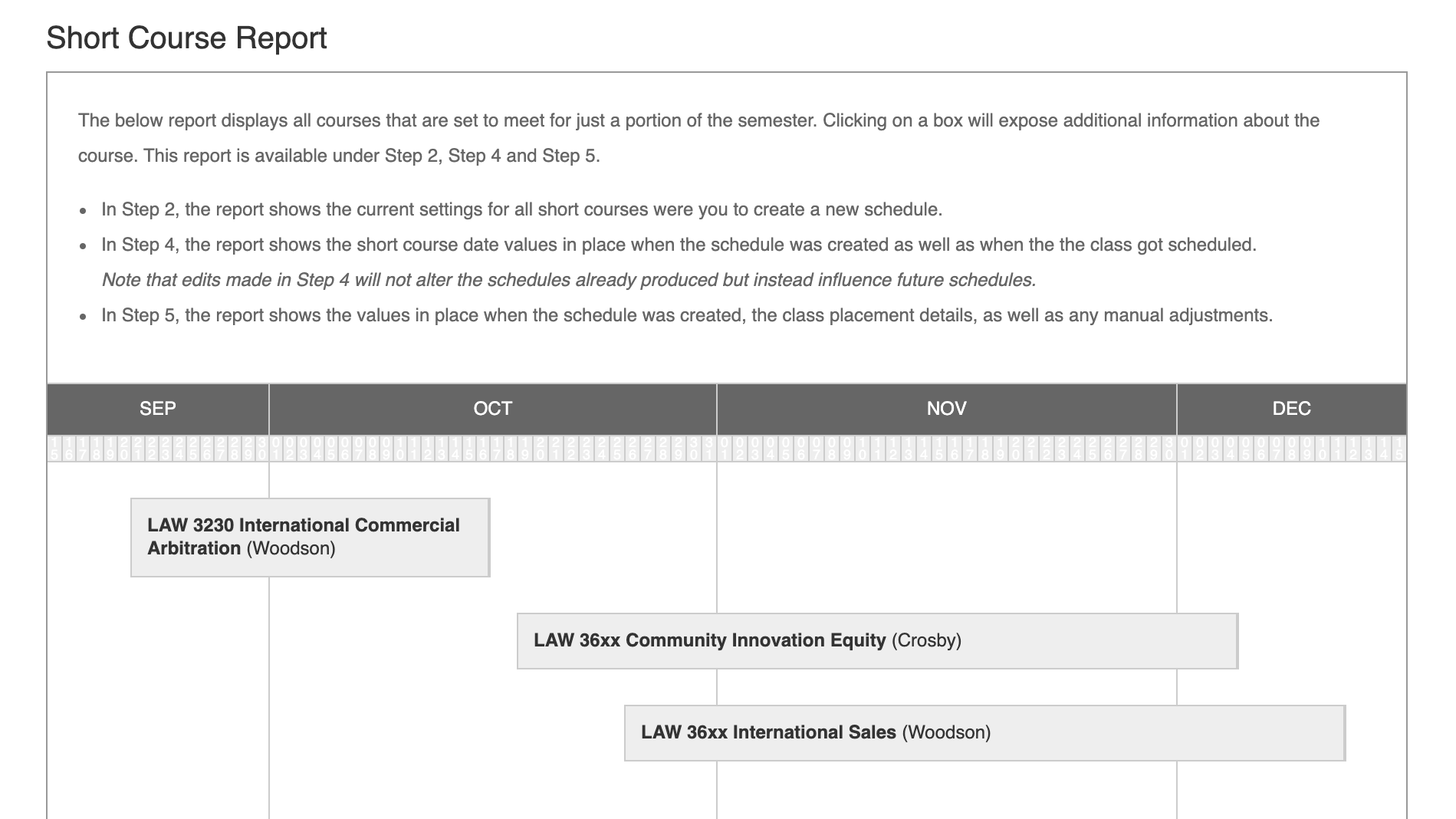Screen dimensions: 1456x819
Task: Click the September 15 day cell
Action: [54, 449]
